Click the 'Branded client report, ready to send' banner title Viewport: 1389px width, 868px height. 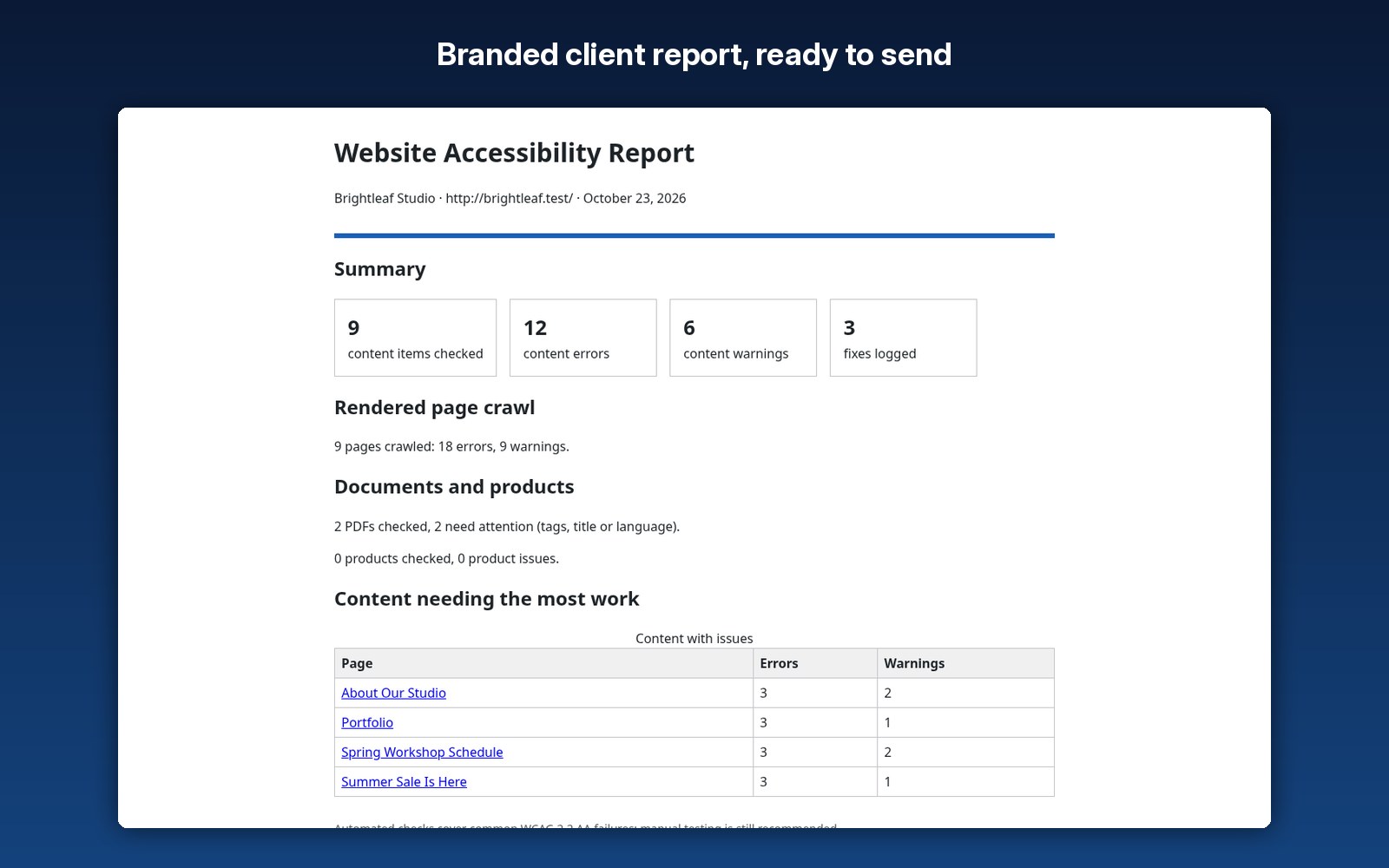pos(694,55)
